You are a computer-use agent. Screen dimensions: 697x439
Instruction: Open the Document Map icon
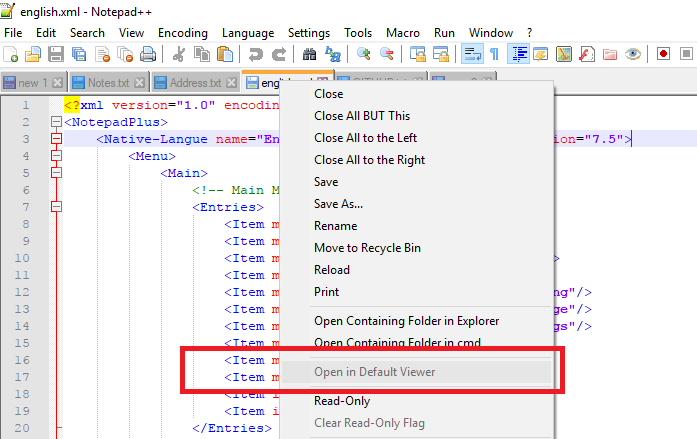(x=564, y=54)
